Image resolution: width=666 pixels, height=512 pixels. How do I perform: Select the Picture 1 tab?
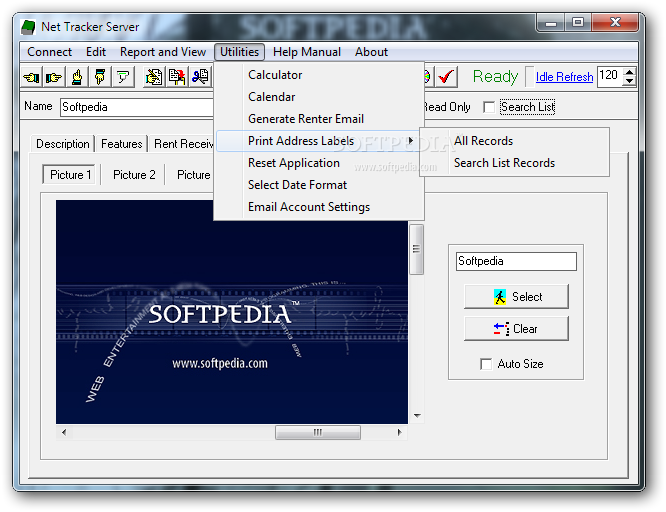70,175
